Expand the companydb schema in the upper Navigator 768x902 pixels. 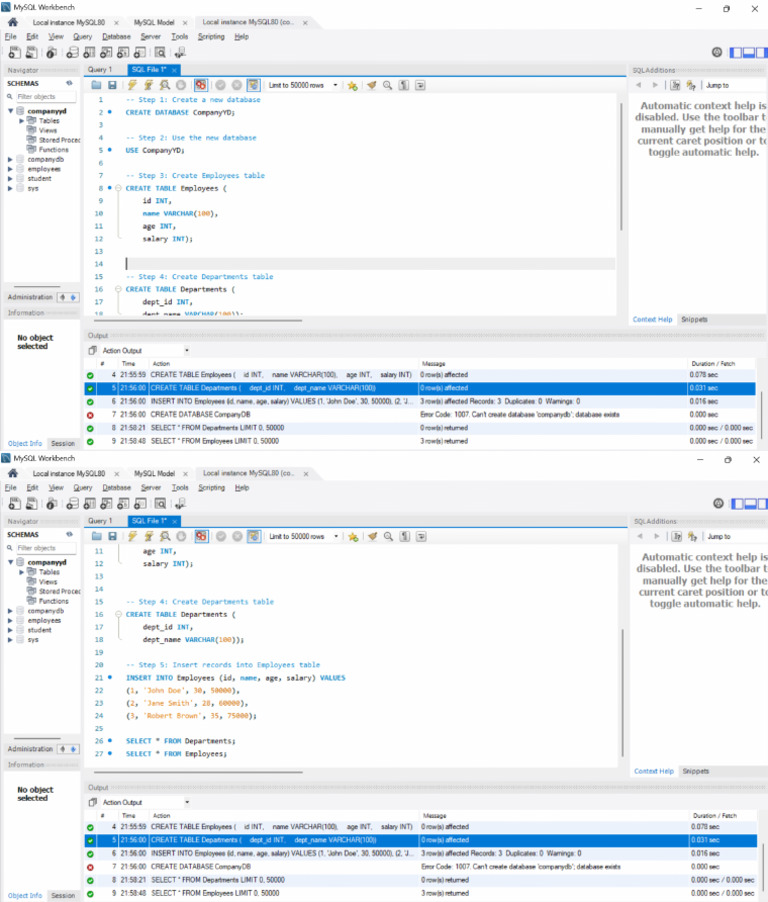(10, 159)
